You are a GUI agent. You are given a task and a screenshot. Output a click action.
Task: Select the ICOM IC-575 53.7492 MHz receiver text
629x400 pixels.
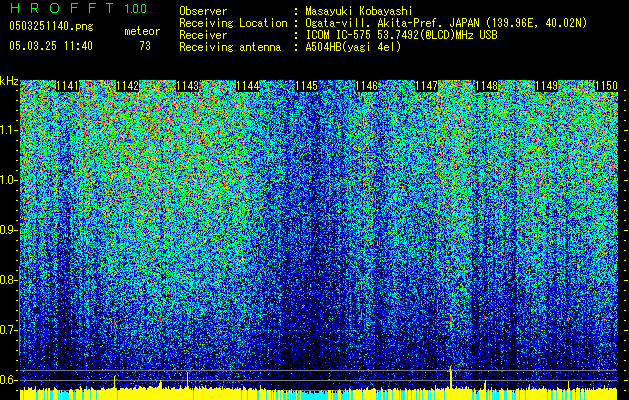pyautogui.click(x=401, y=35)
